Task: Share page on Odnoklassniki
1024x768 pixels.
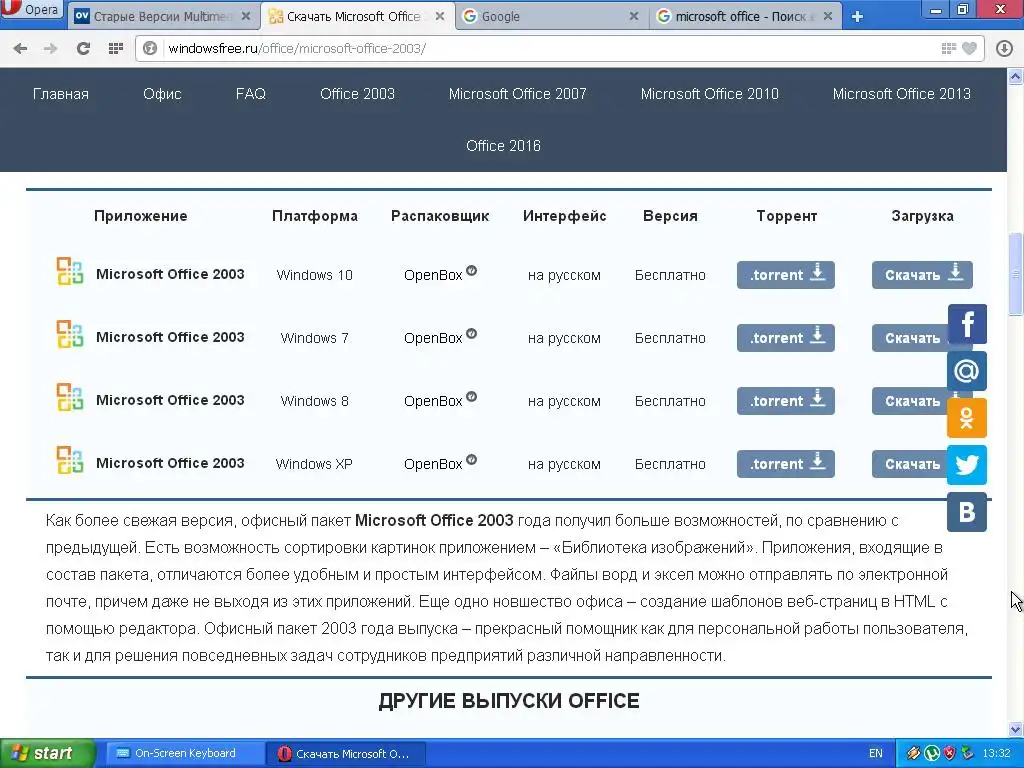Action: 967,418
